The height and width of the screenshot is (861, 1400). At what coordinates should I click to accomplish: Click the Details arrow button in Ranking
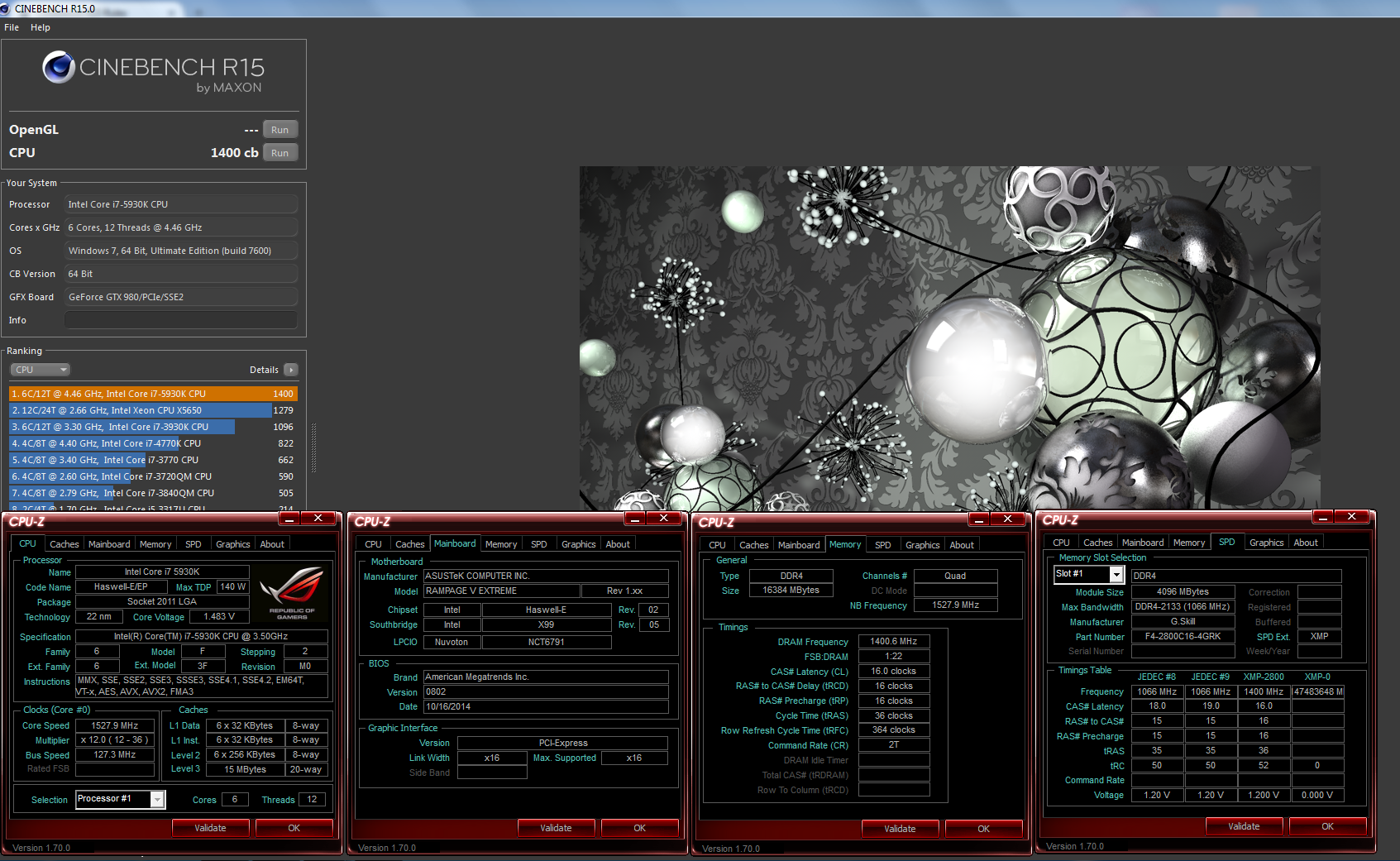(290, 370)
